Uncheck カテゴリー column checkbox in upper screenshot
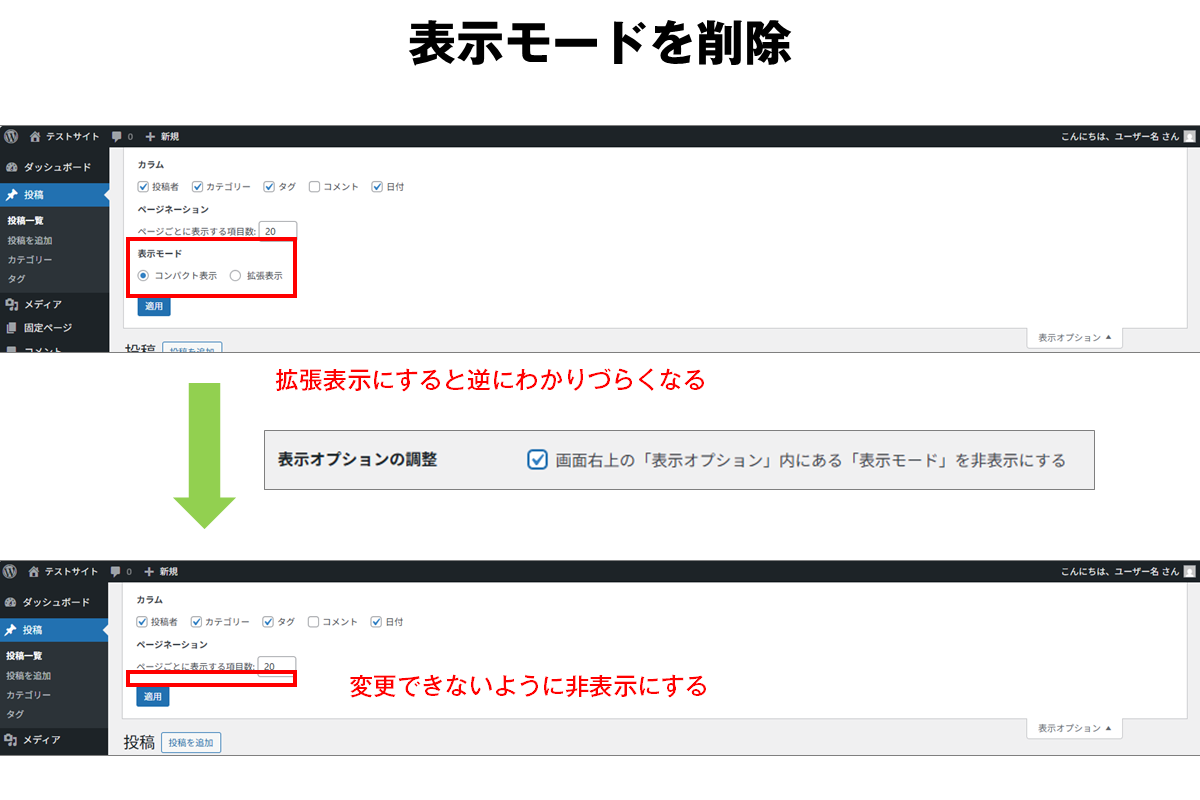This screenshot has width=1200, height=800. tap(197, 186)
